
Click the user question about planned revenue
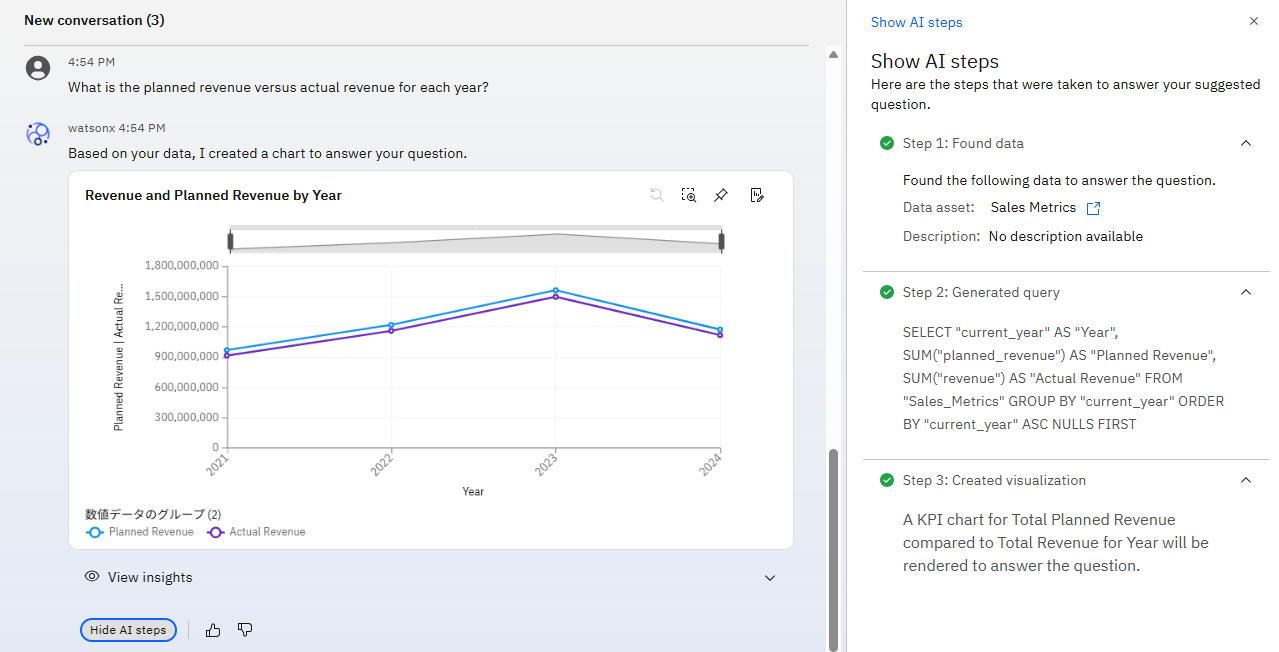(x=278, y=87)
